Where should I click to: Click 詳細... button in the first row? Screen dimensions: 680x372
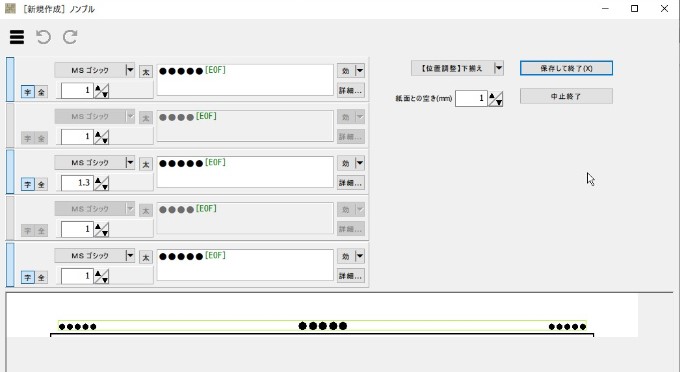click(351, 91)
